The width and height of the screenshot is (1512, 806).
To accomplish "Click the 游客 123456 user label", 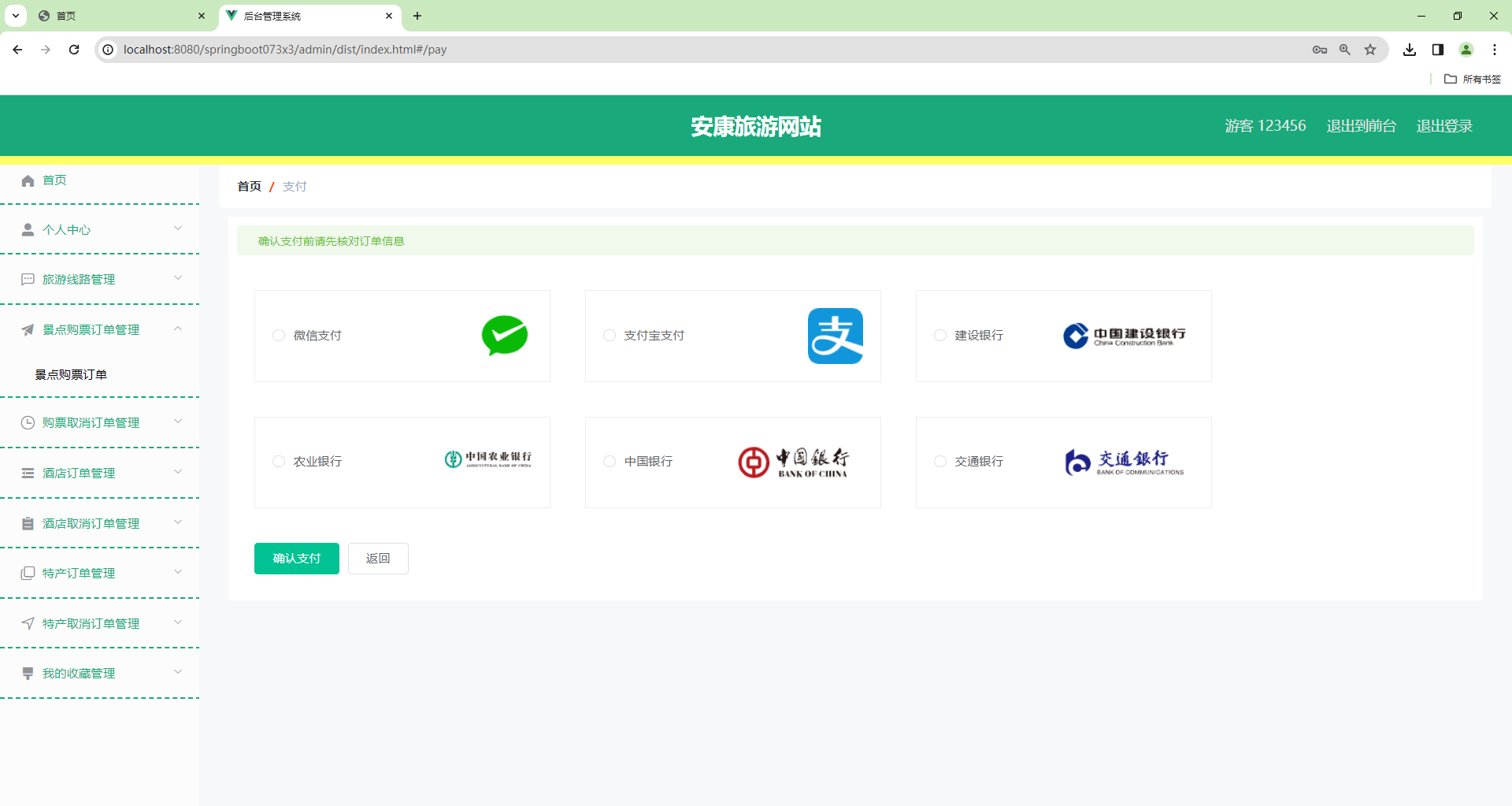I will pos(1266,126).
